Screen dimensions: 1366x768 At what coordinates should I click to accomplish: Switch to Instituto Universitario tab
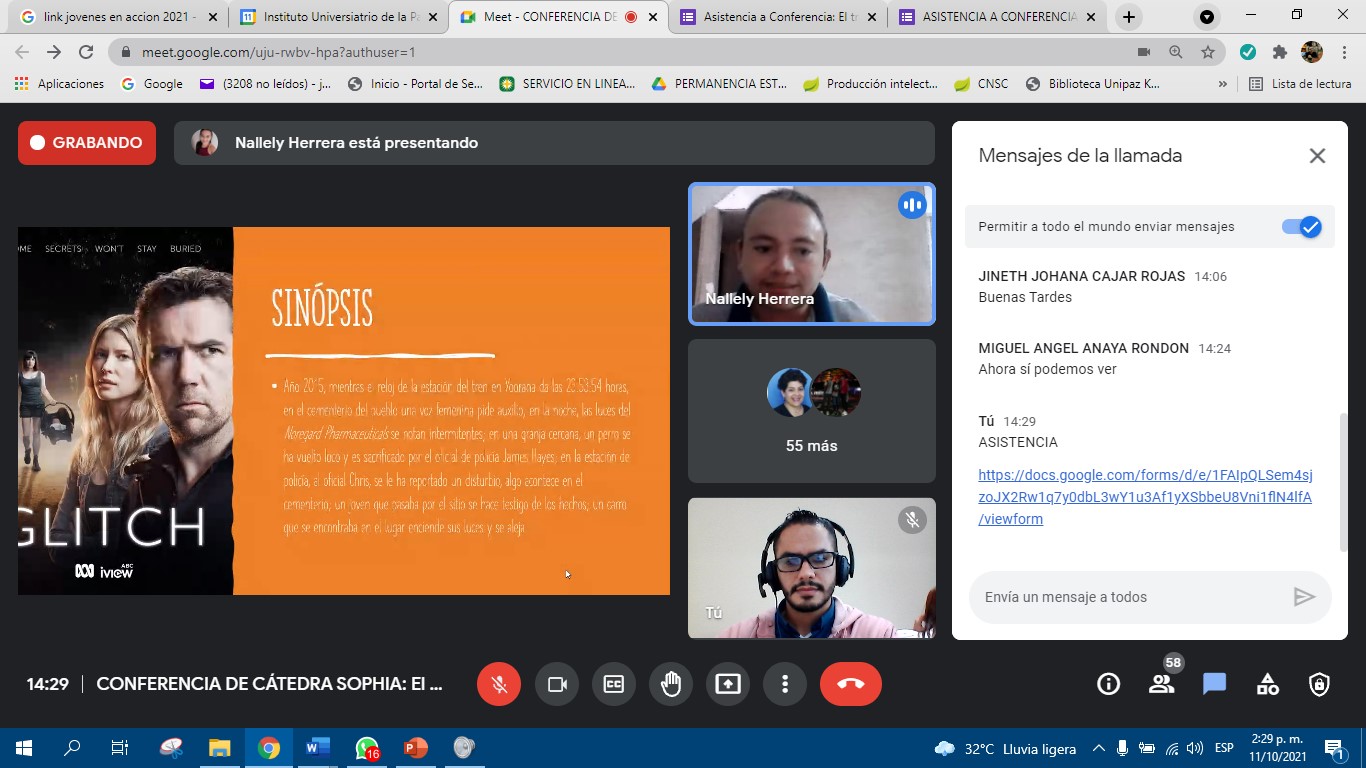338,17
